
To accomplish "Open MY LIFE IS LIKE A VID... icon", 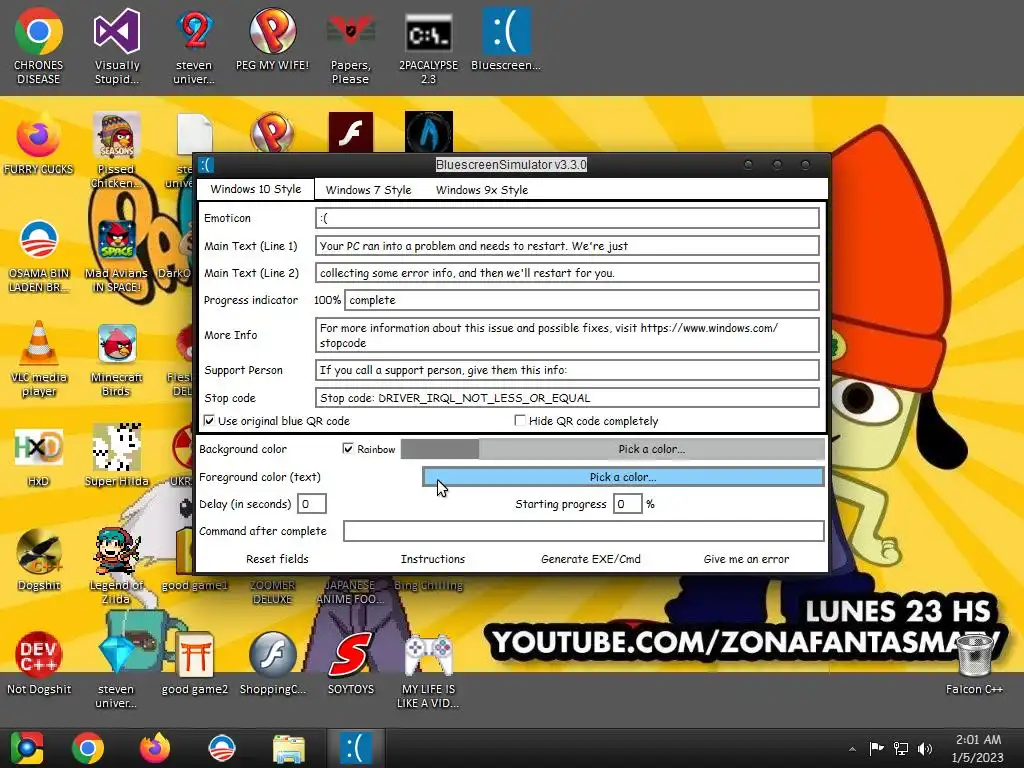I will point(428,671).
